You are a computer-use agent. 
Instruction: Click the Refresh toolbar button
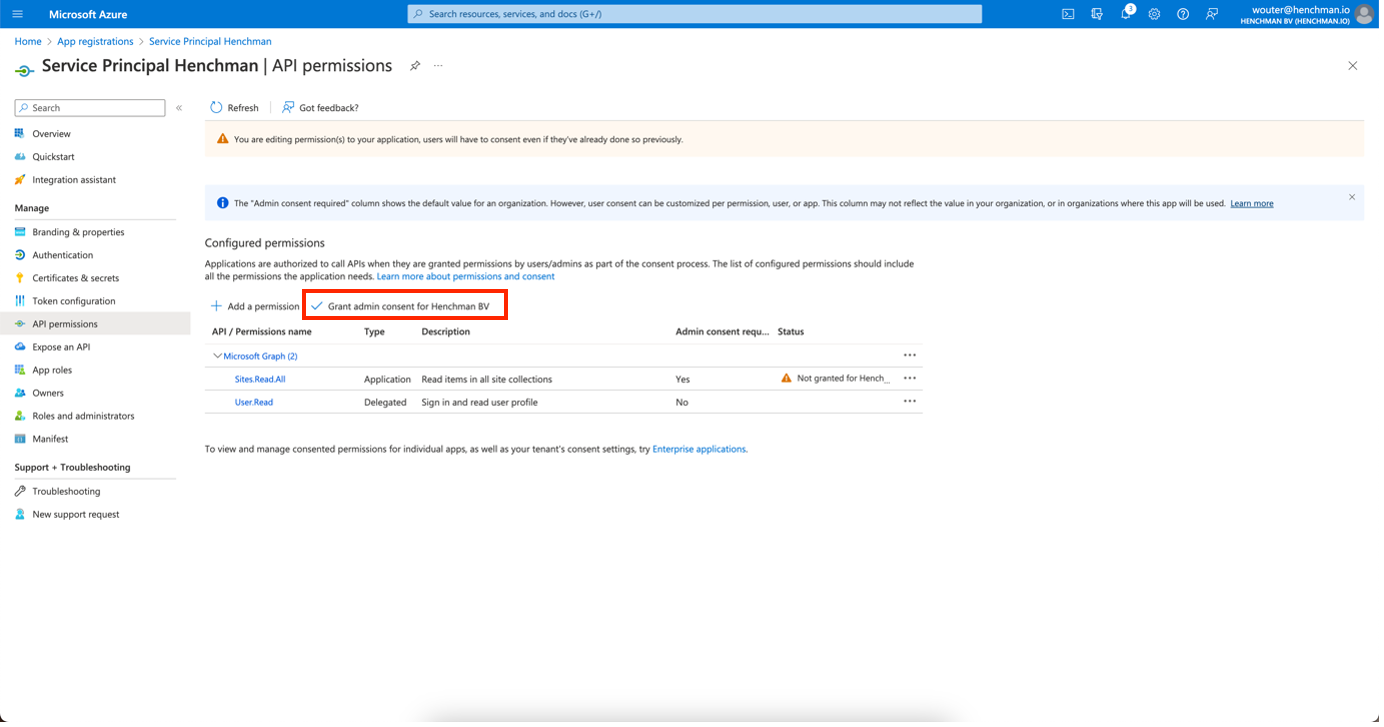coord(234,108)
